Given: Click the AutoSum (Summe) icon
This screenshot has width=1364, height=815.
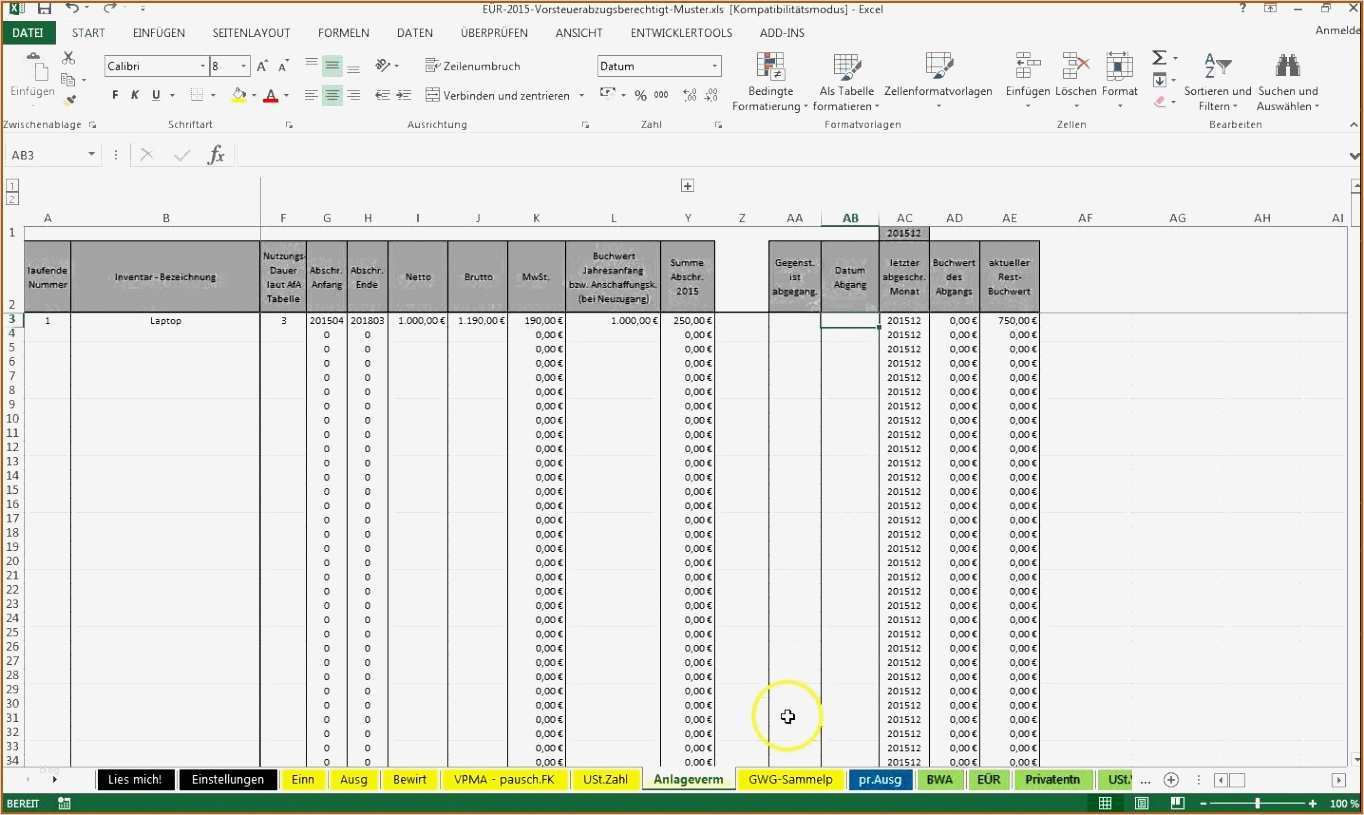Looking at the screenshot, I should [1160, 58].
